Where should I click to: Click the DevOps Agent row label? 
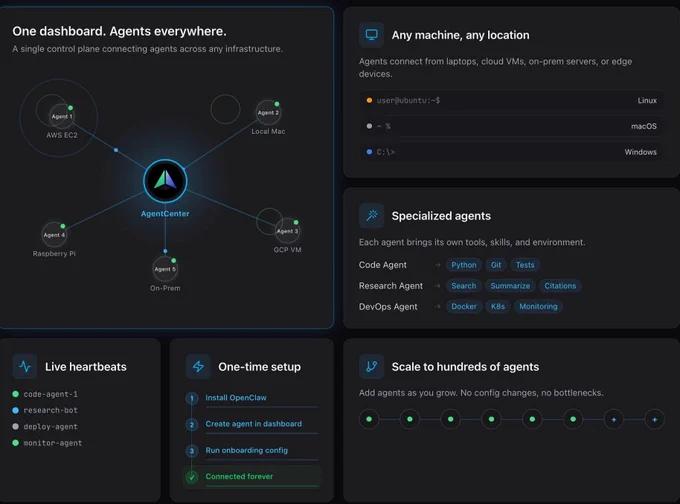[x=388, y=307]
